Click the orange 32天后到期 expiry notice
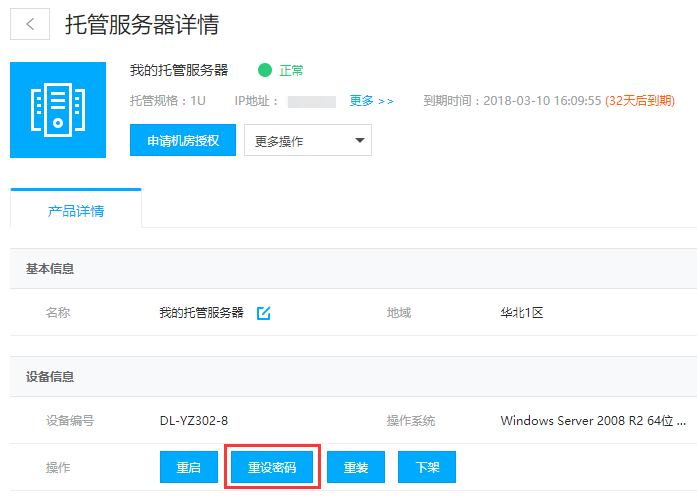Viewport: 697px width, 501px height. tap(639, 101)
